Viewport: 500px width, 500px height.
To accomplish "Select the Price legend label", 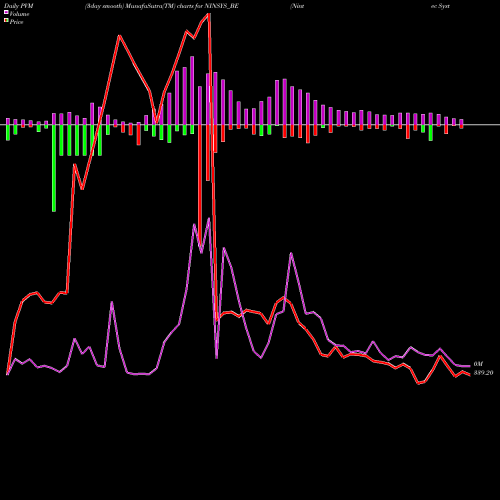I will point(16,22).
